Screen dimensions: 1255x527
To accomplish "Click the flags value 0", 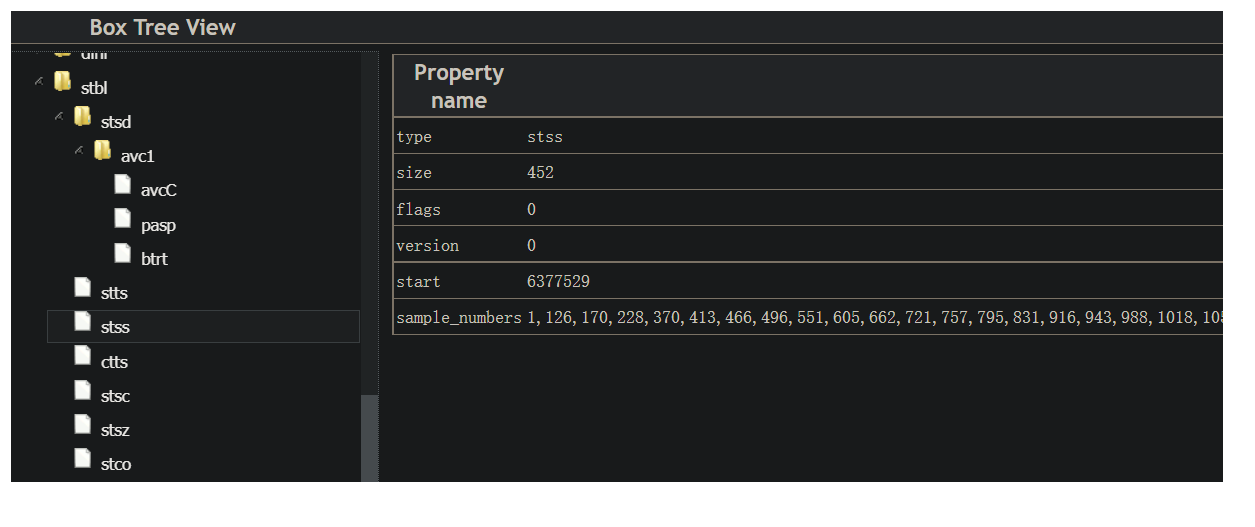I will pos(531,209).
